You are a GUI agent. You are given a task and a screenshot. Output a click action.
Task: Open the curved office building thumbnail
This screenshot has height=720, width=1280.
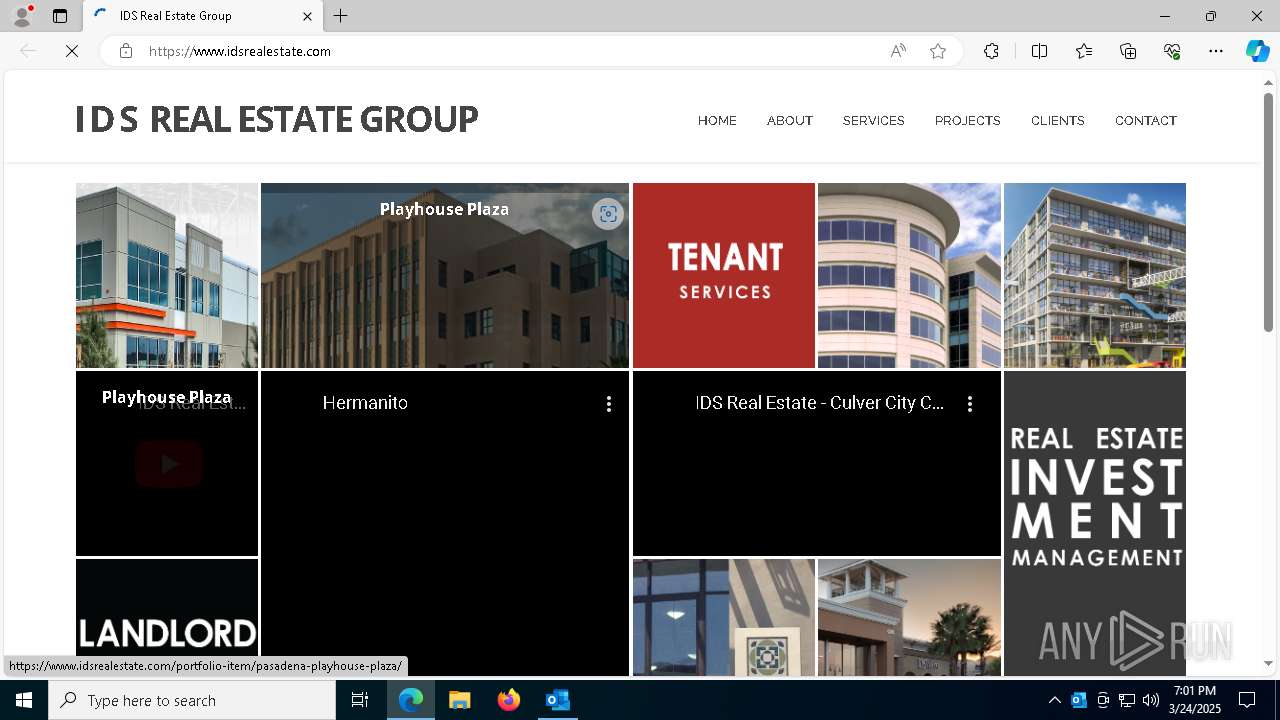pyautogui.click(x=909, y=275)
